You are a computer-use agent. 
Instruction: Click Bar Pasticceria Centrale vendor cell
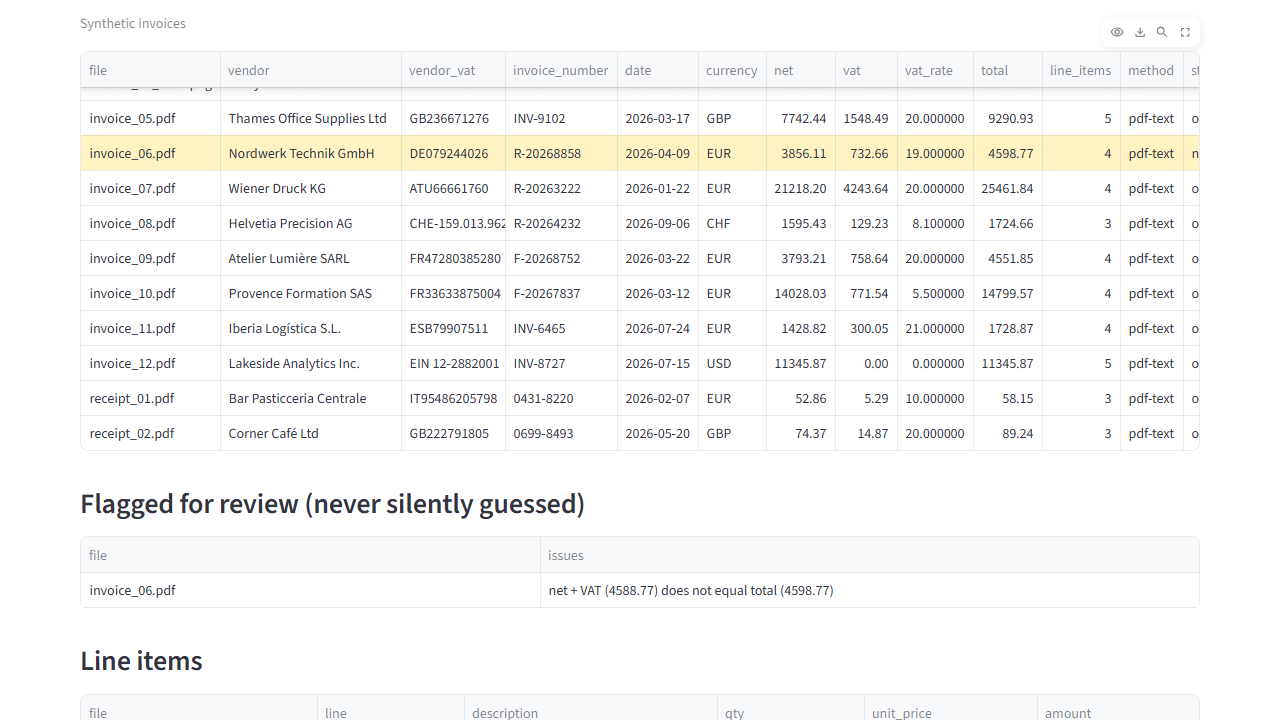coord(311,398)
